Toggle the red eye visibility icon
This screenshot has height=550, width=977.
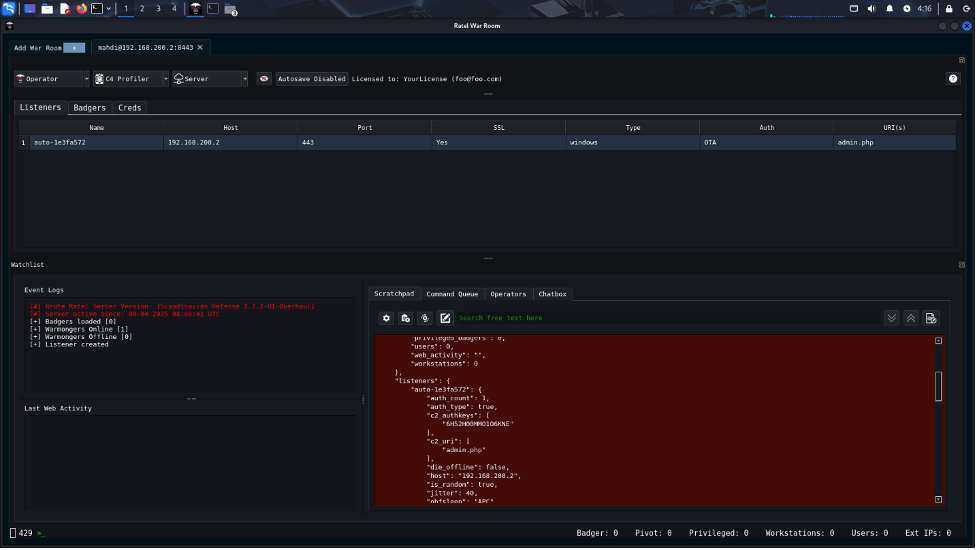(264, 78)
